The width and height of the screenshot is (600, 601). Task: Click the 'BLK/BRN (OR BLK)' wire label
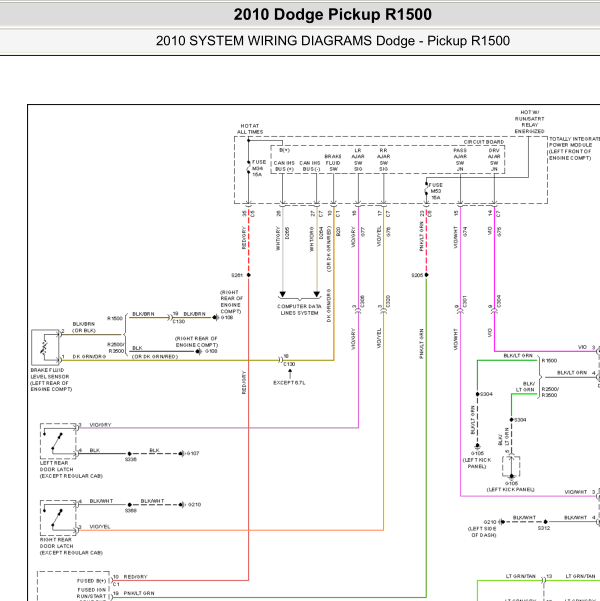pyautogui.click(x=84, y=327)
